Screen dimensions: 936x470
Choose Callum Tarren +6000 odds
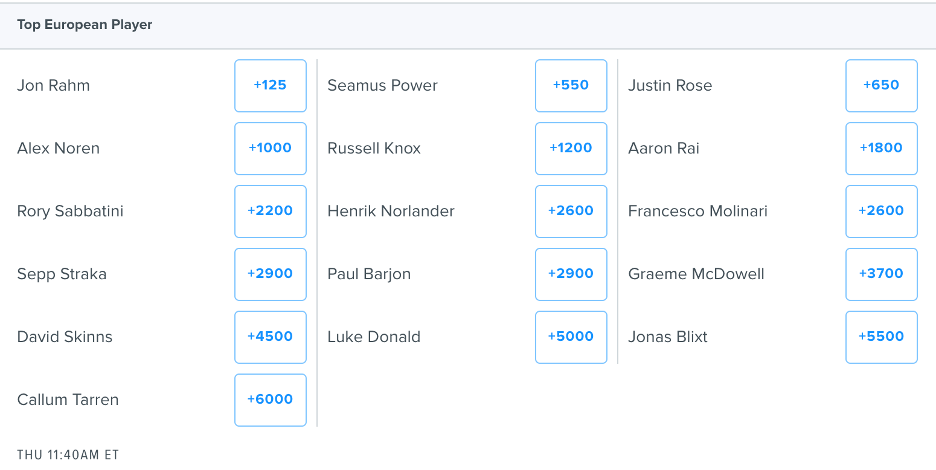[x=270, y=400]
